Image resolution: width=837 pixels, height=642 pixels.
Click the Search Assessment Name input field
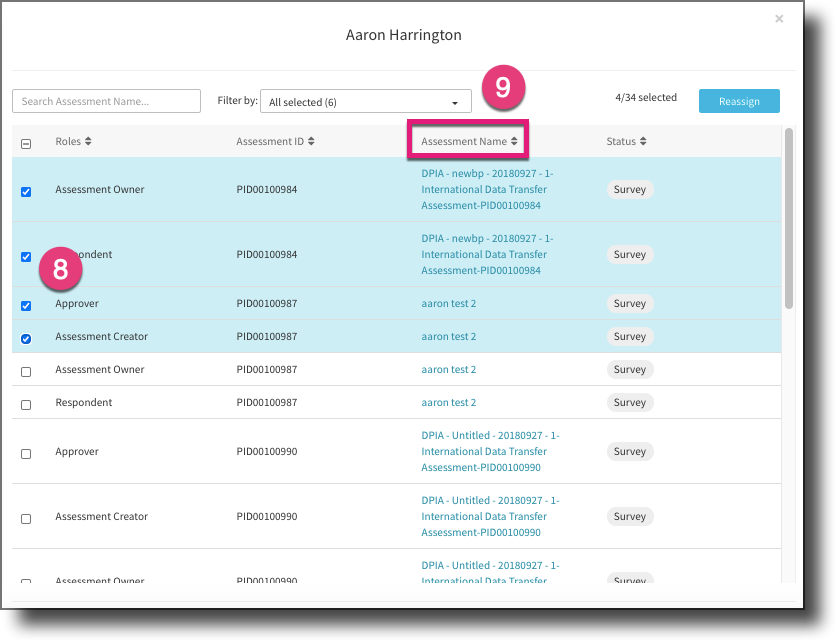(105, 101)
